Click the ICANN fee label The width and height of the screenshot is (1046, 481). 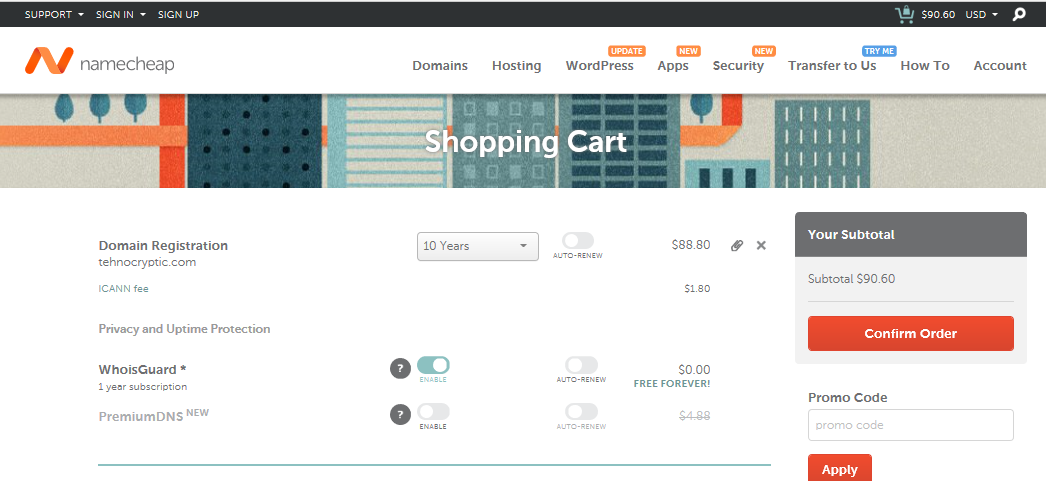123,289
